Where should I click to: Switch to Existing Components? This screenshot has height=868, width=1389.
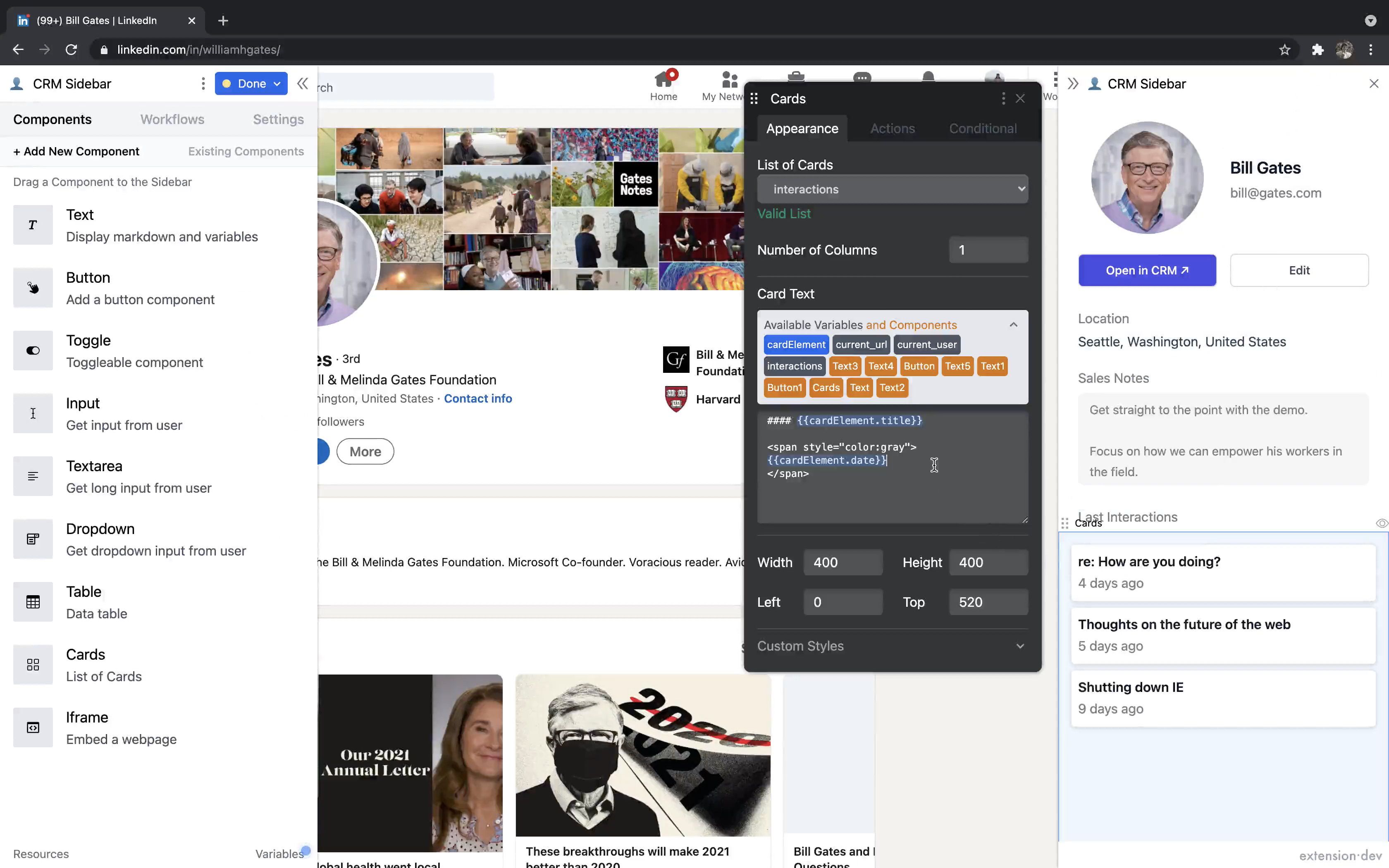coord(246,152)
